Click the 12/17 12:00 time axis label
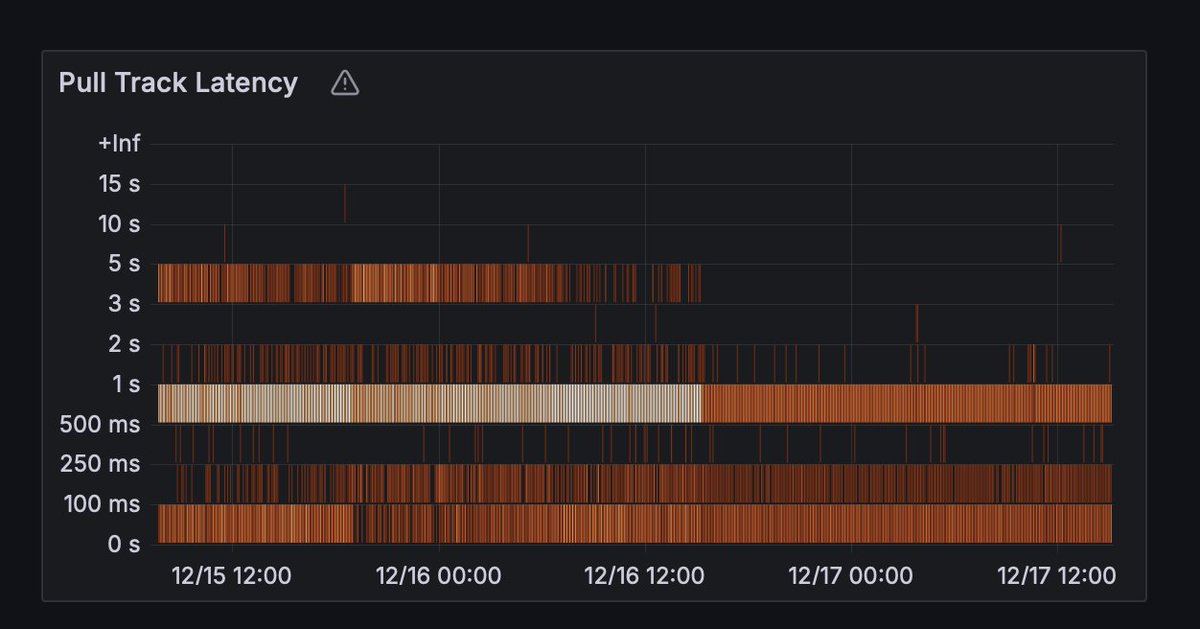 (1057, 576)
